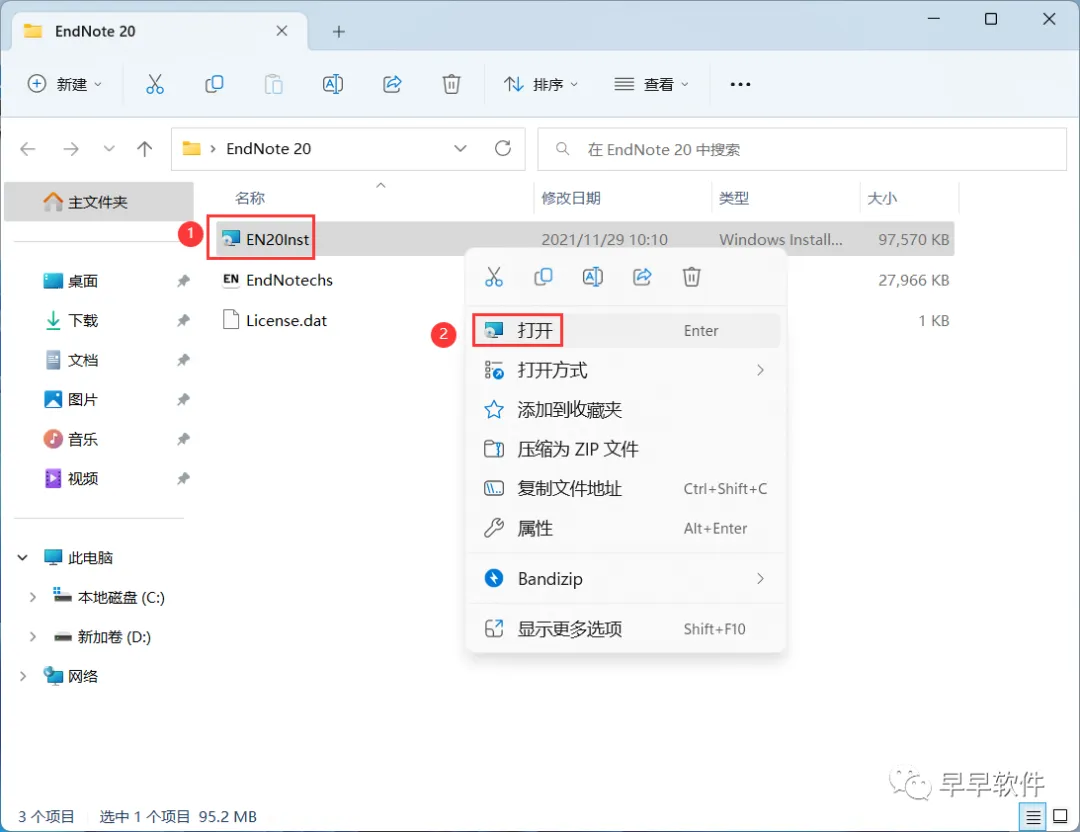This screenshot has height=832, width=1080.
Task: Click the toolbar Rename icon
Action: tap(333, 84)
